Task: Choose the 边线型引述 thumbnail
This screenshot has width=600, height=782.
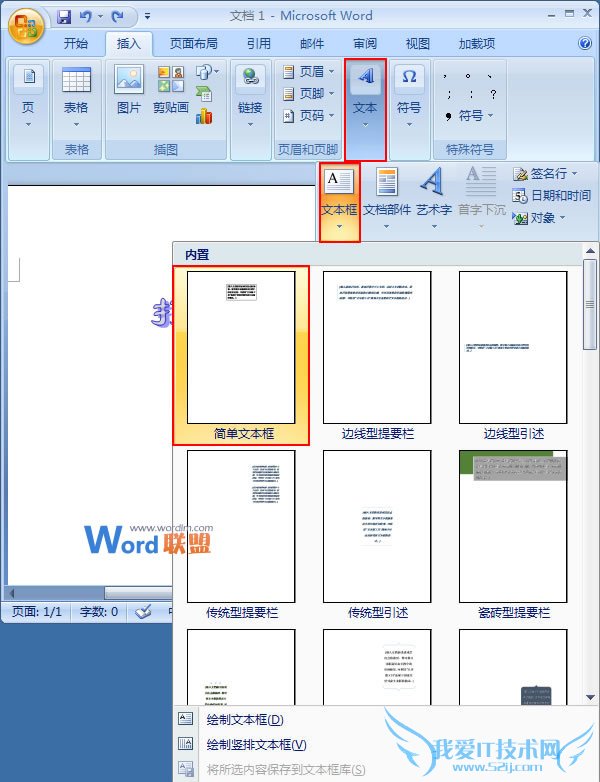Action: point(513,356)
